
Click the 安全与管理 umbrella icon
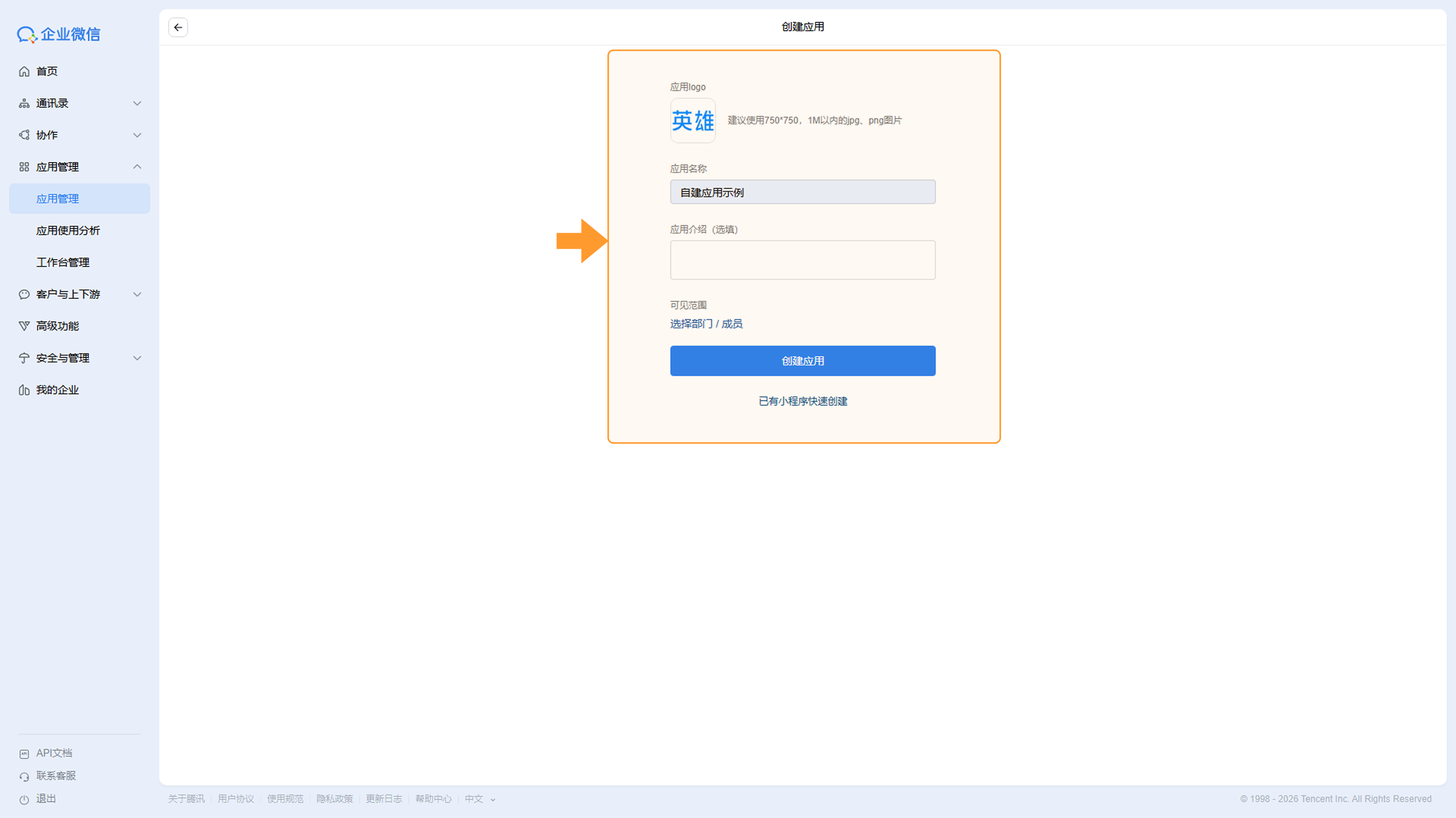click(24, 358)
